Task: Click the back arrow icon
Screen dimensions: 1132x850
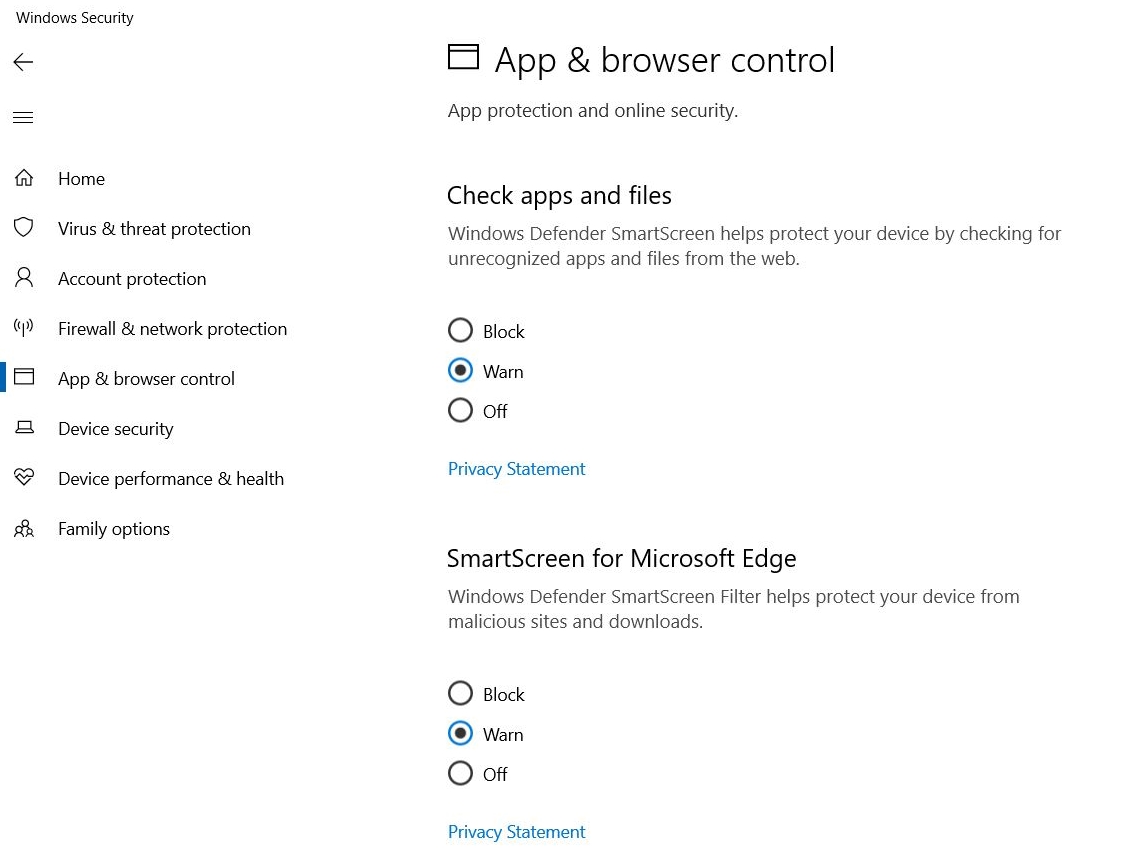Action: coord(23,63)
